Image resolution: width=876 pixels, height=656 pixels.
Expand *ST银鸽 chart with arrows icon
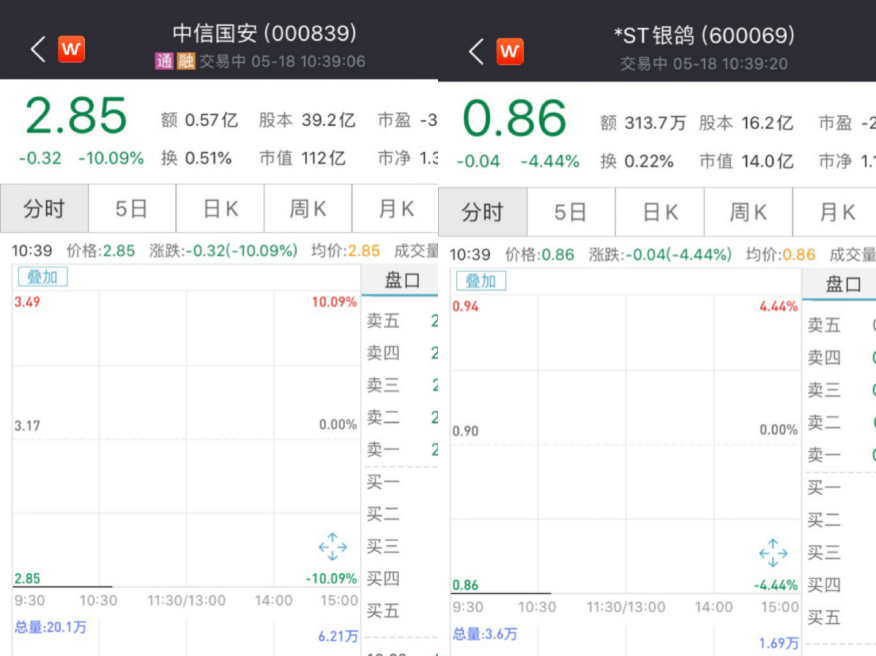[x=773, y=553]
